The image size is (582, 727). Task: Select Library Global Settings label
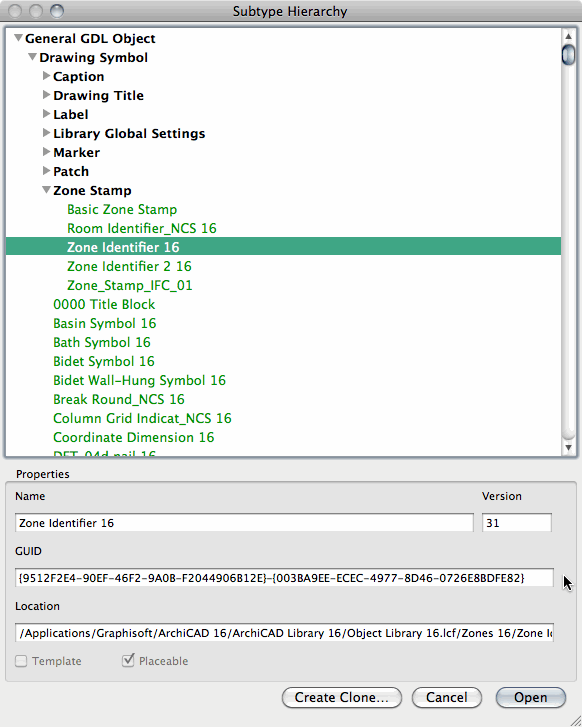129,134
